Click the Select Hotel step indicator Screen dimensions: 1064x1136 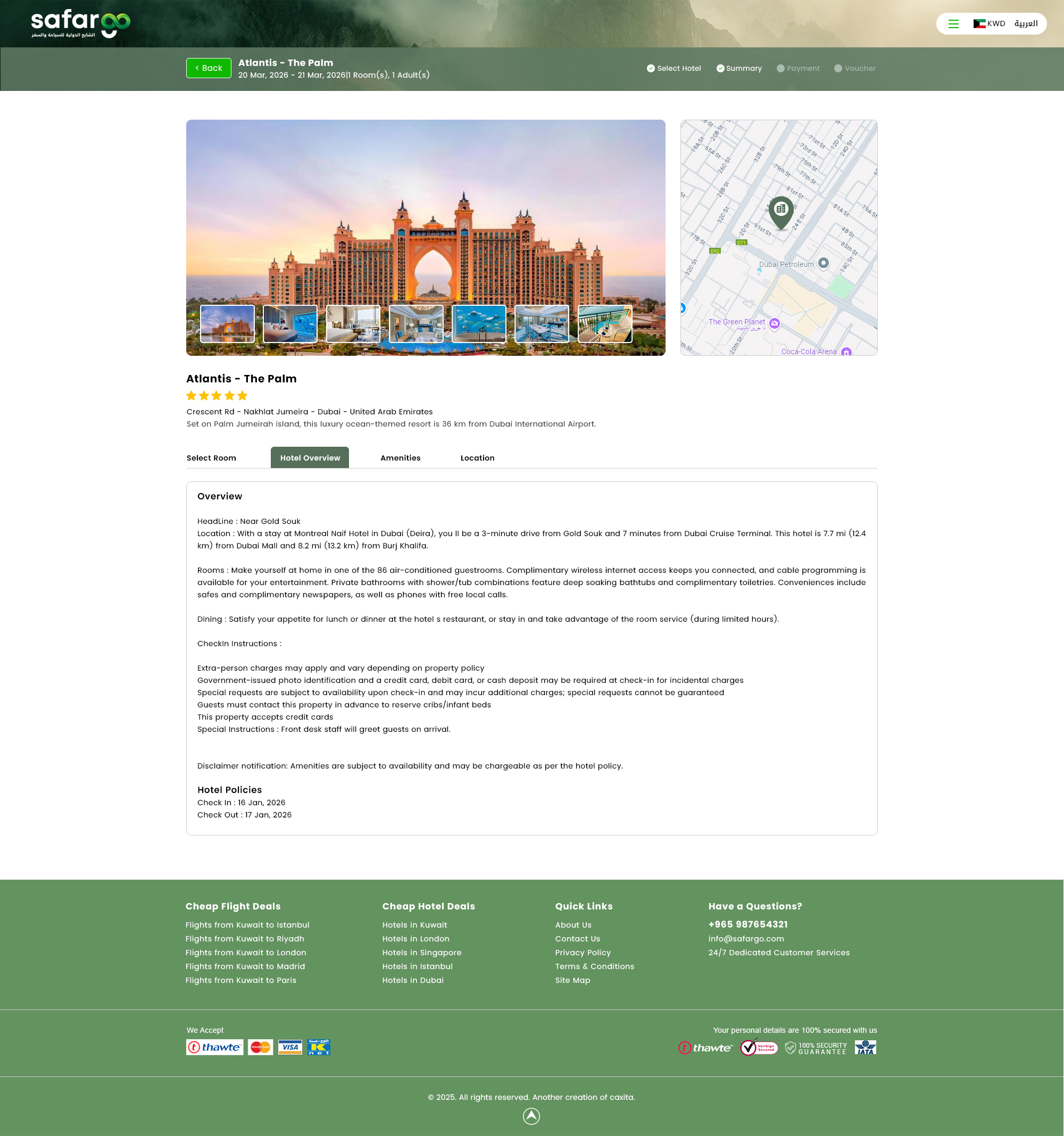coord(674,69)
